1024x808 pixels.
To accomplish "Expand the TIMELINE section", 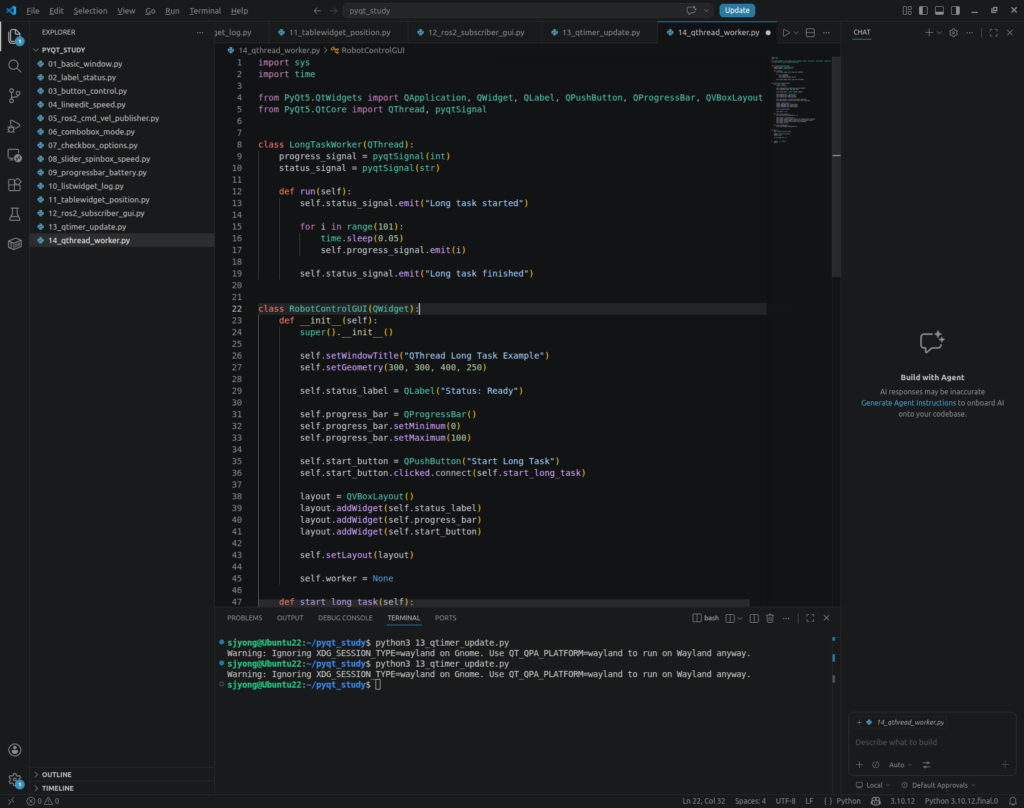I will [x=122, y=788].
